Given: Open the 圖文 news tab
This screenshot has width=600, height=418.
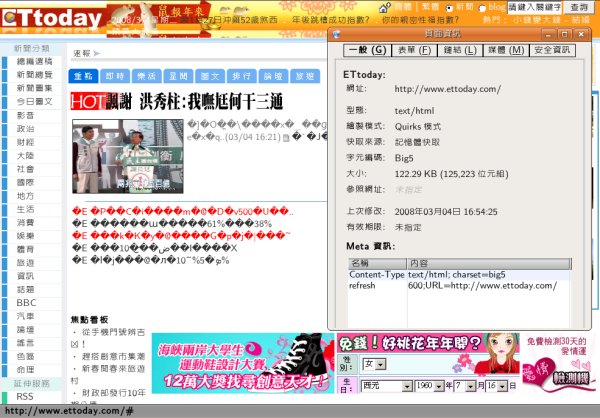Looking at the screenshot, I should point(210,76).
